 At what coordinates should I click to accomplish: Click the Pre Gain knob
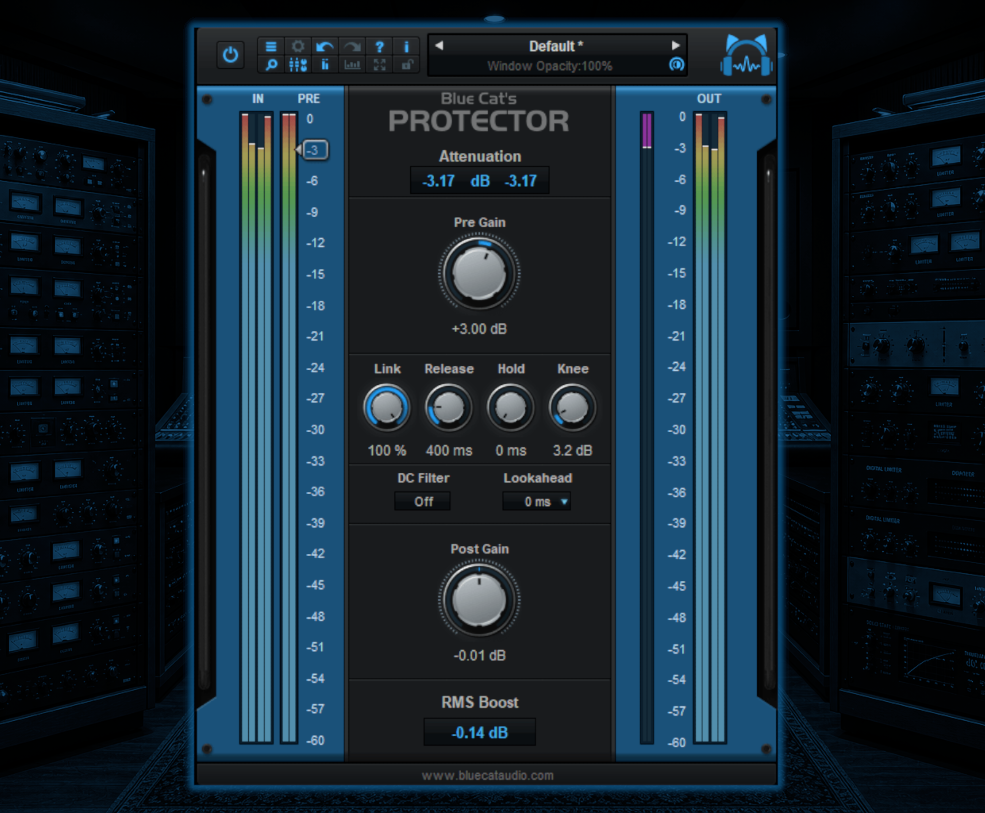coord(479,274)
